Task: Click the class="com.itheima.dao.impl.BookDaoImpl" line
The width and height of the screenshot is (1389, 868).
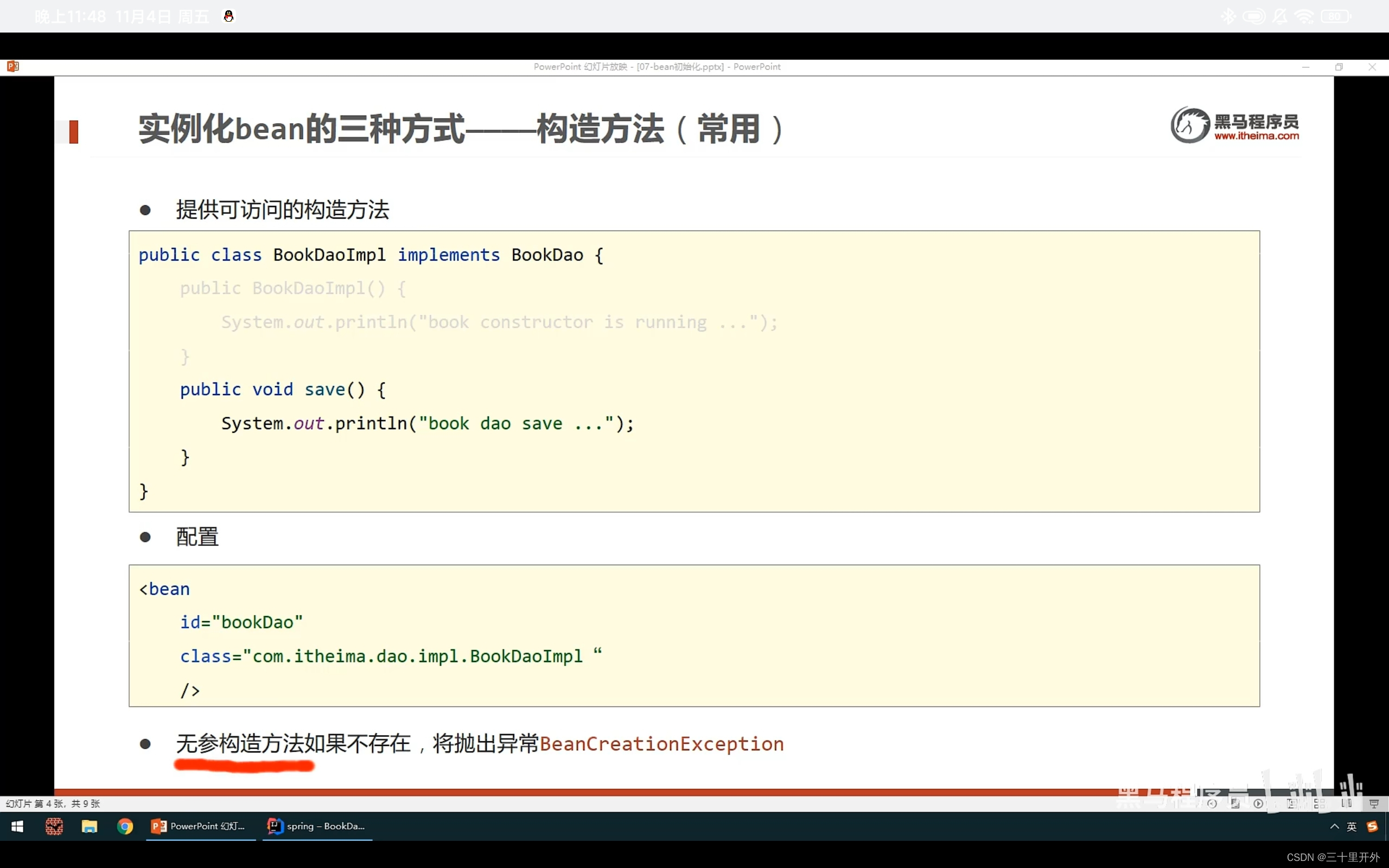Action: click(x=391, y=656)
